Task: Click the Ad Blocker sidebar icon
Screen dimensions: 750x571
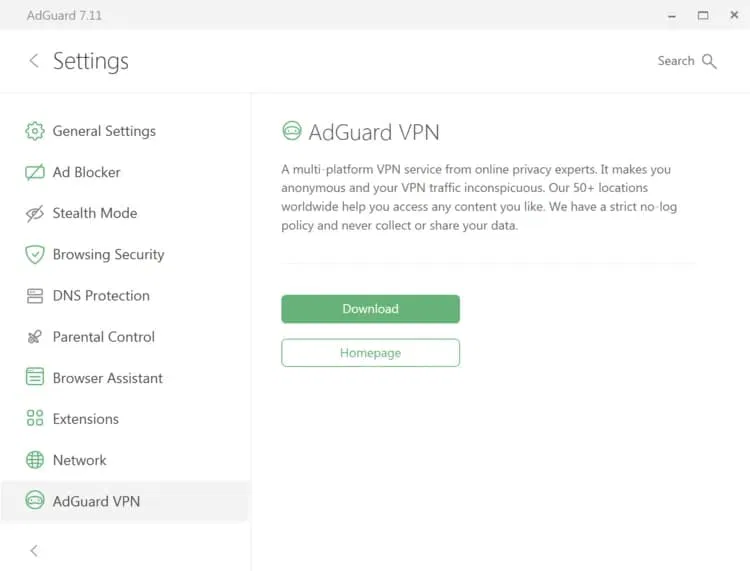Action: 35,172
